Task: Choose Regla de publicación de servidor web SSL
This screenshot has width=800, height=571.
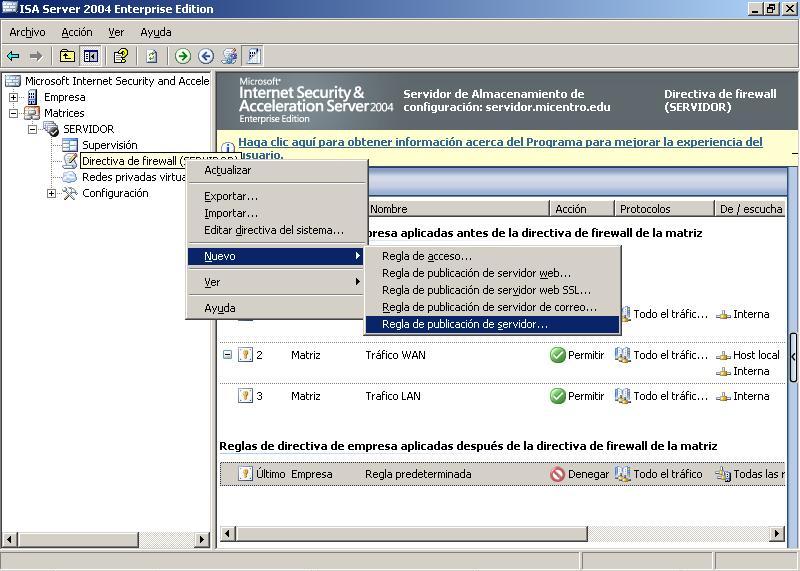Action: coord(486,290)
